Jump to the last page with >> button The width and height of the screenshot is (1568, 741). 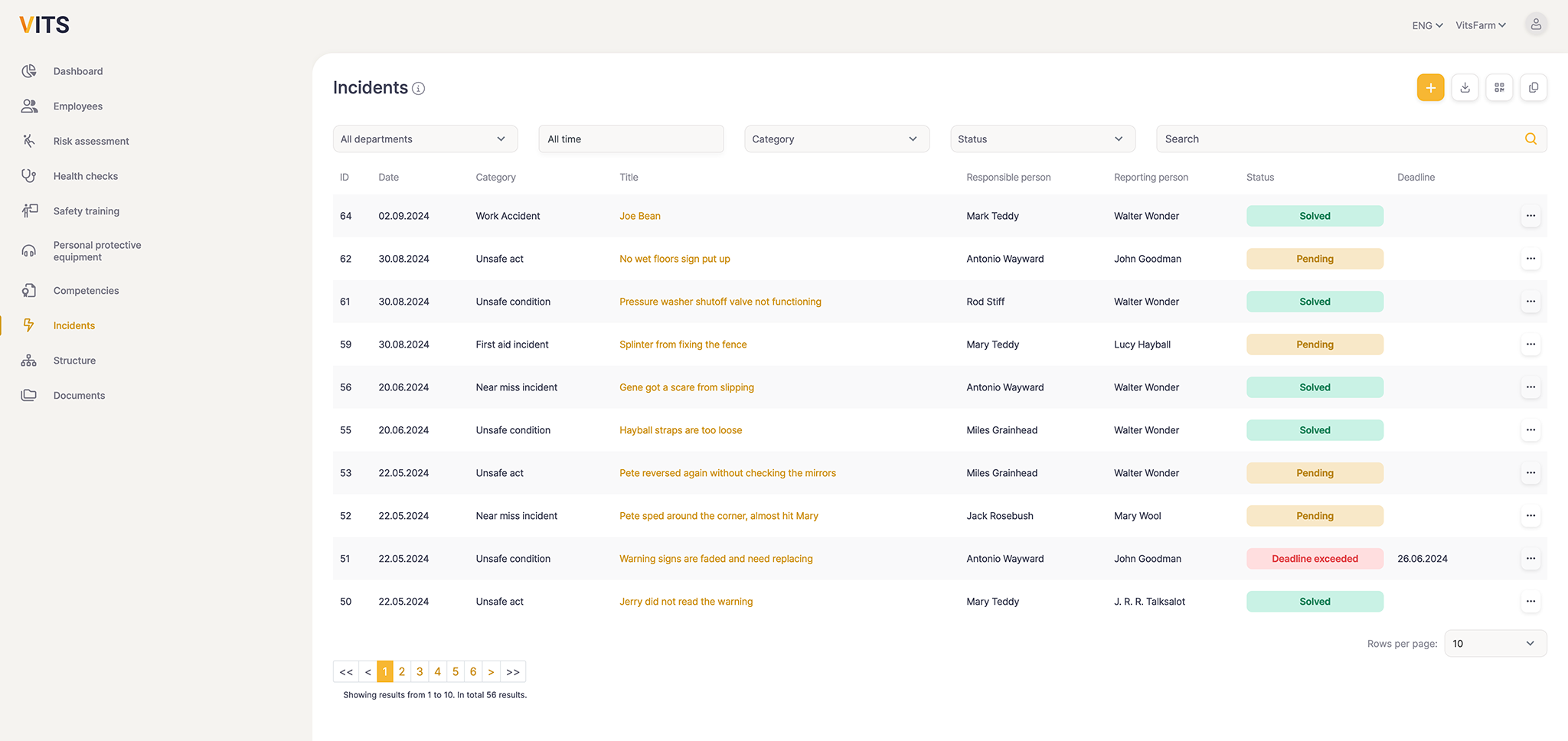click(513, 671)
